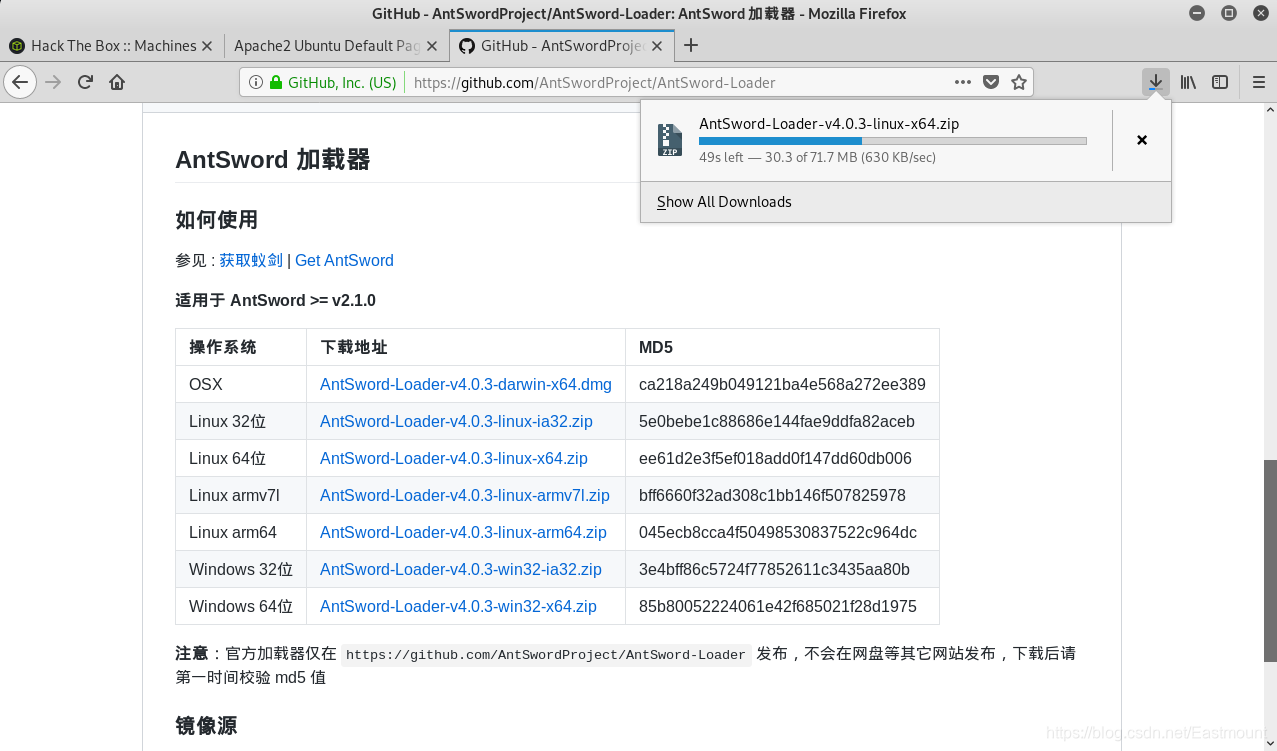1277x751 pixels.
Task: Open the Library bookmarks and history
Action: pos(1188,82)
